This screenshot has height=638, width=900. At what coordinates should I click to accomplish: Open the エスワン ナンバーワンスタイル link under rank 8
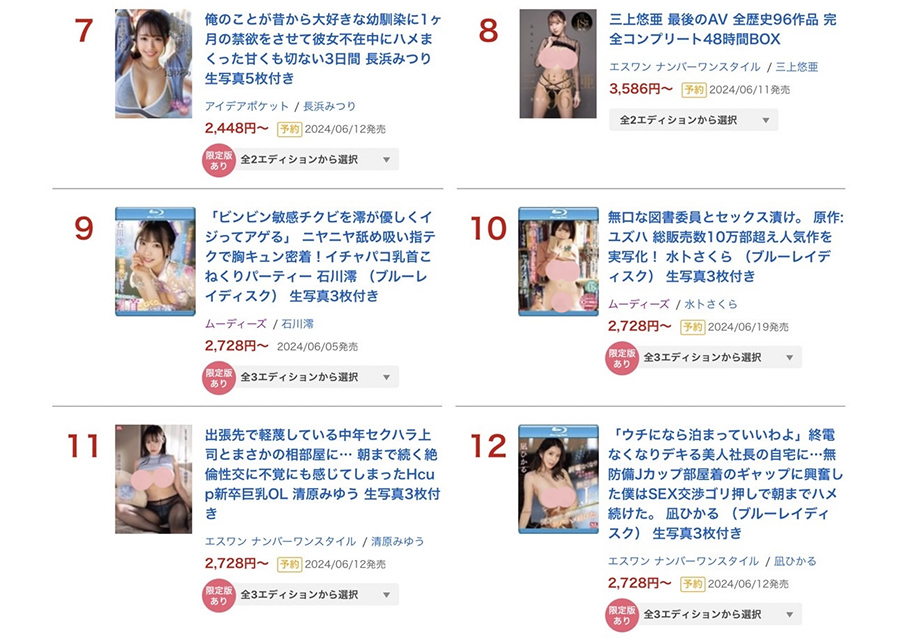click(x=685, y=67)
